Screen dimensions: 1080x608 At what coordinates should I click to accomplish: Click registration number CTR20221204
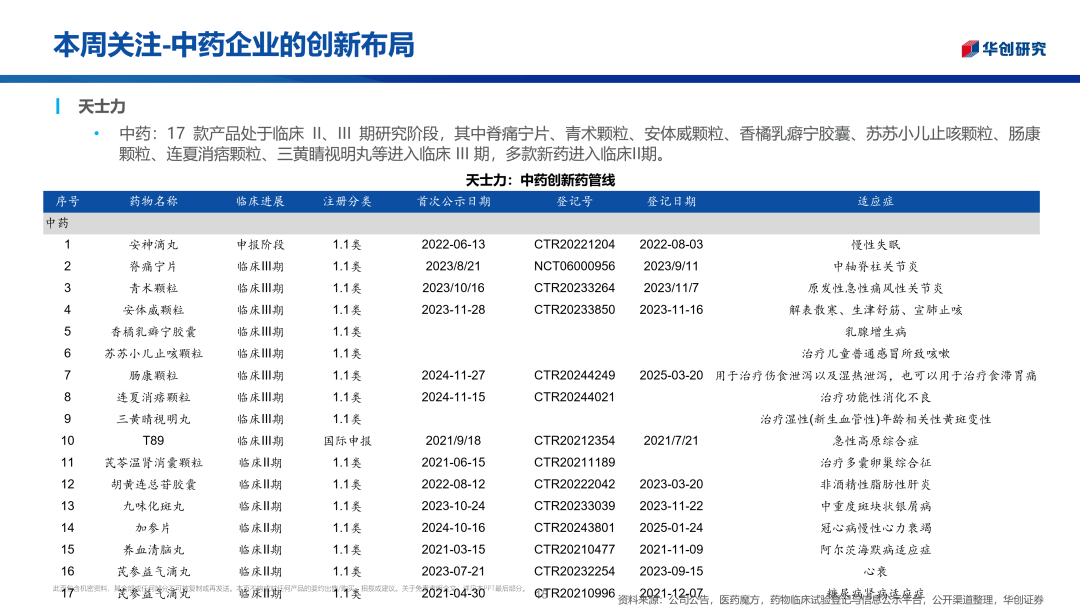click(x=574, y=244)
